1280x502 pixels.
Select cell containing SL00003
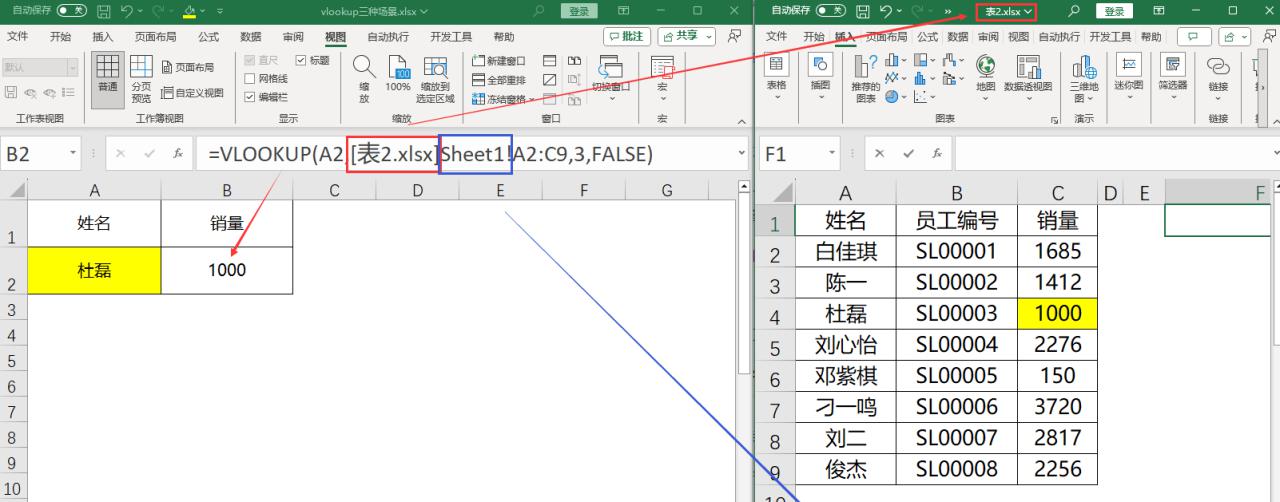[956, 313]
